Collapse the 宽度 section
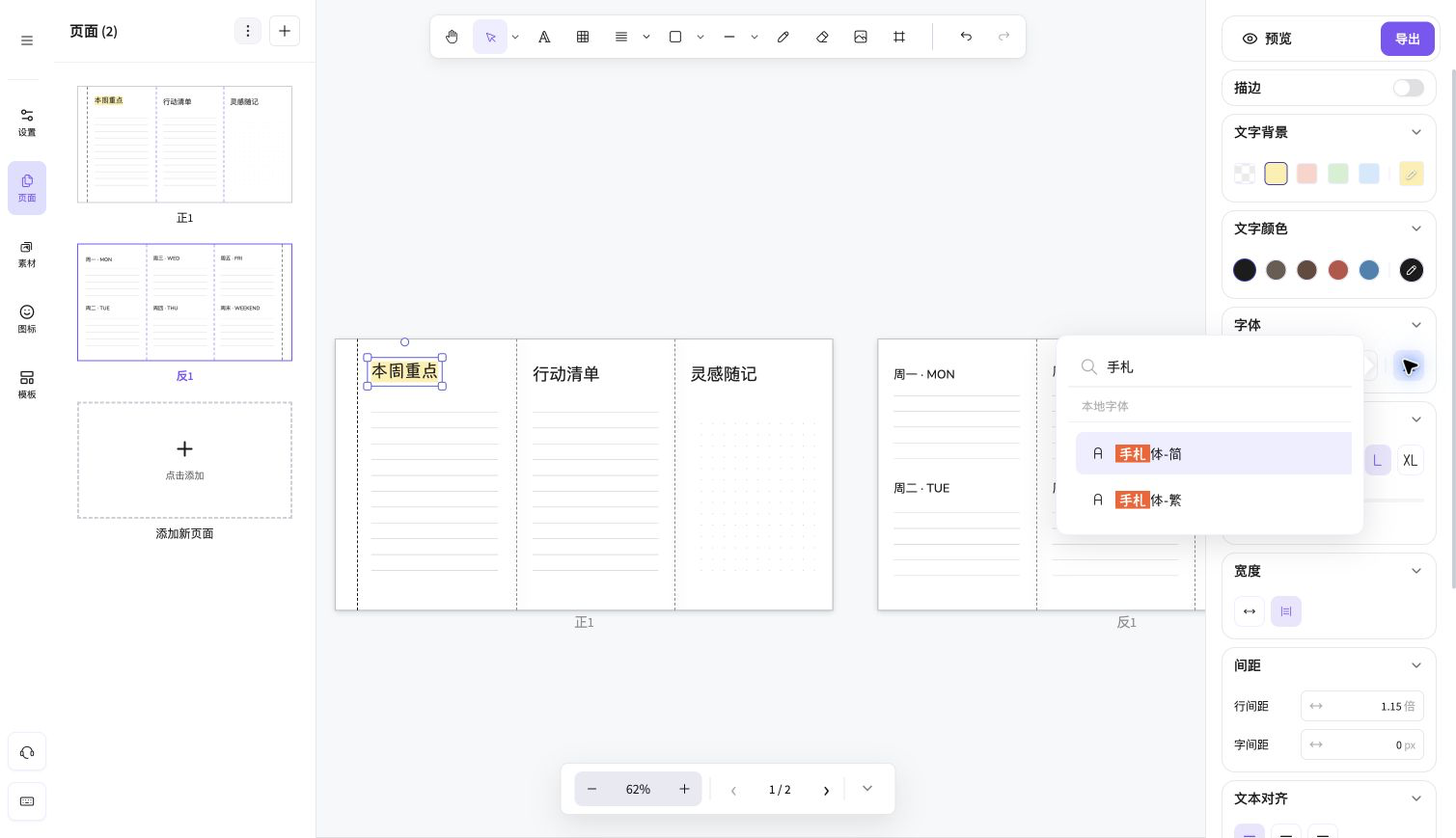Image resolution: width=1456 pixels, height=838 pixels. point(1415,571)
